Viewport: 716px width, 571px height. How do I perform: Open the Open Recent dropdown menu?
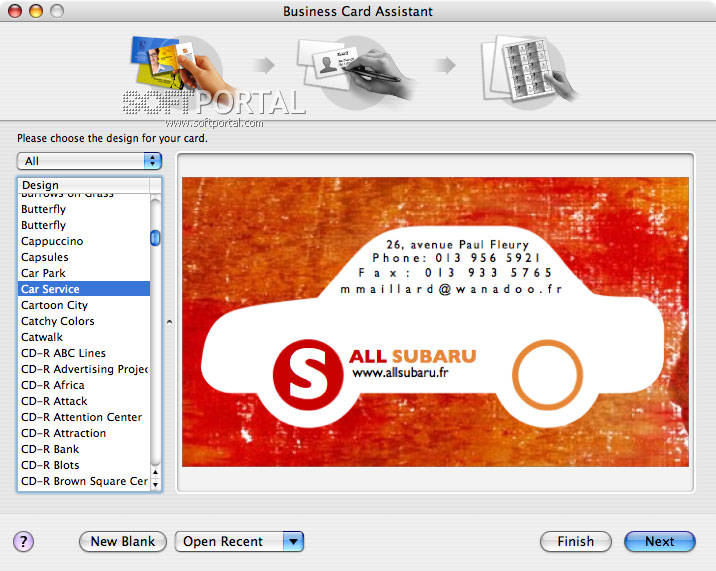tap(239, 541)
